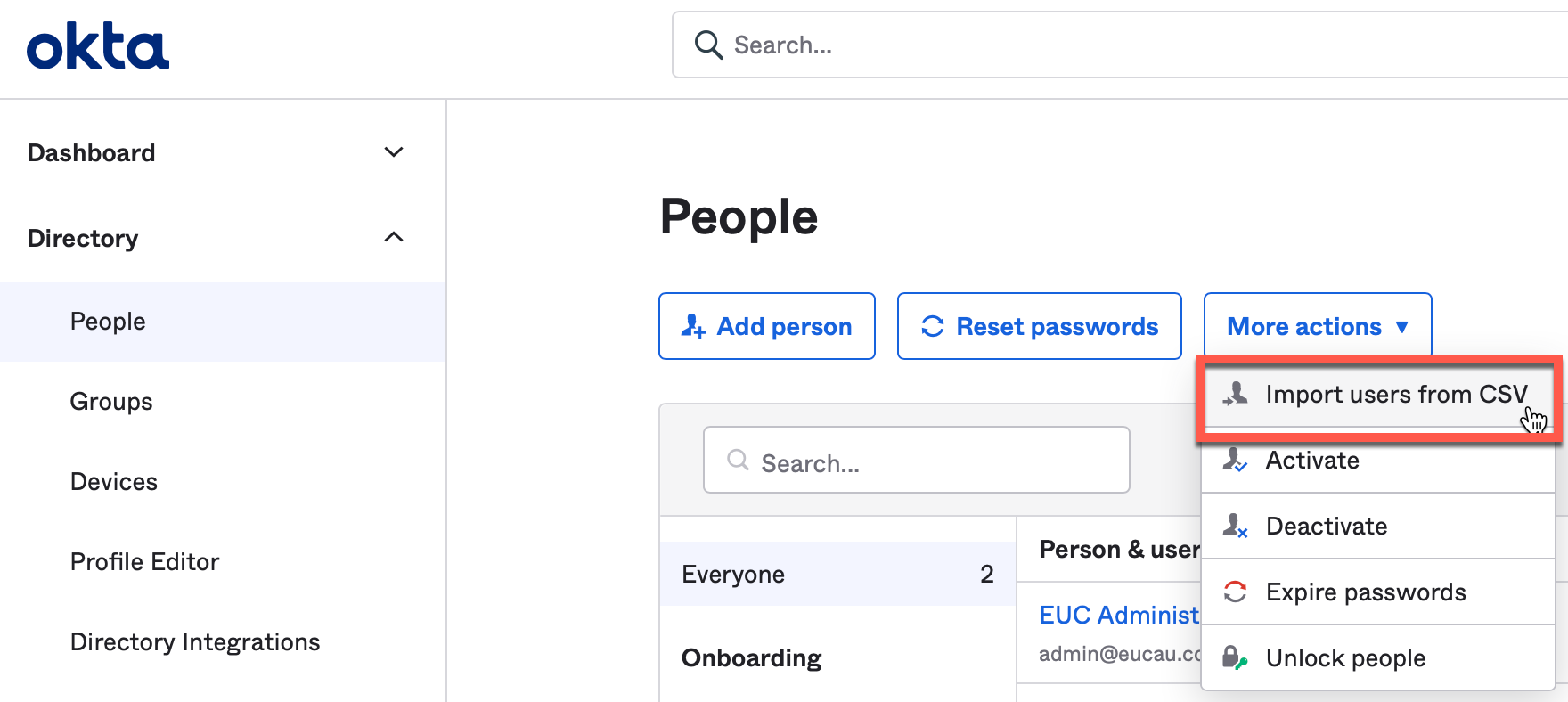Go to Profile Editor page

pos(144,562)
